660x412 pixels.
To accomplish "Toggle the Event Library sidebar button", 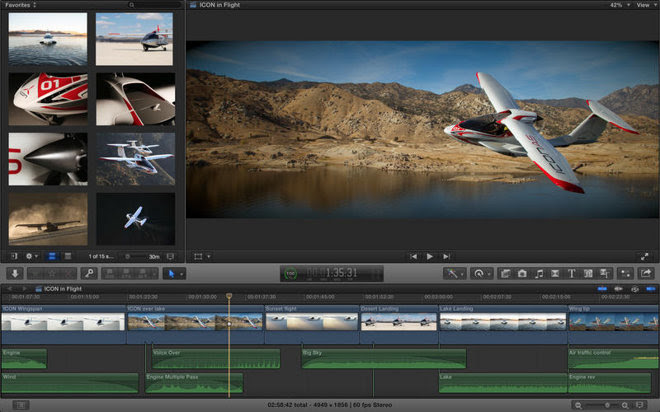I will point(14,256).
